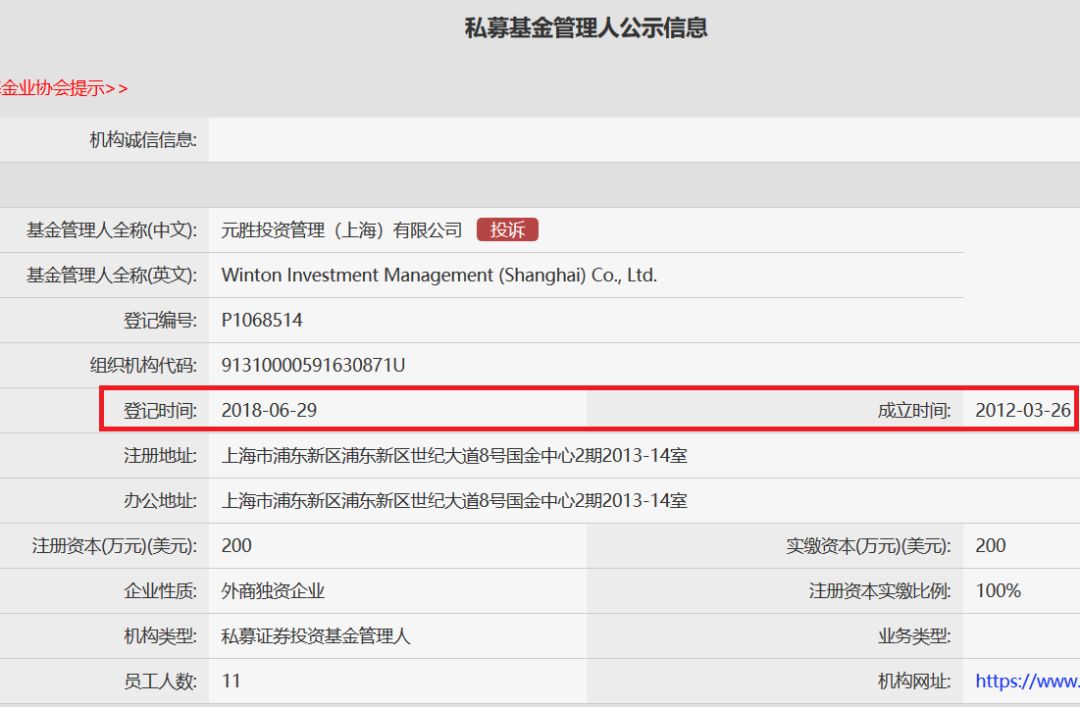Click the 实缴资本(万元)(美元) label
Screen dimensions: 1080x707
[x=869, y=546]
